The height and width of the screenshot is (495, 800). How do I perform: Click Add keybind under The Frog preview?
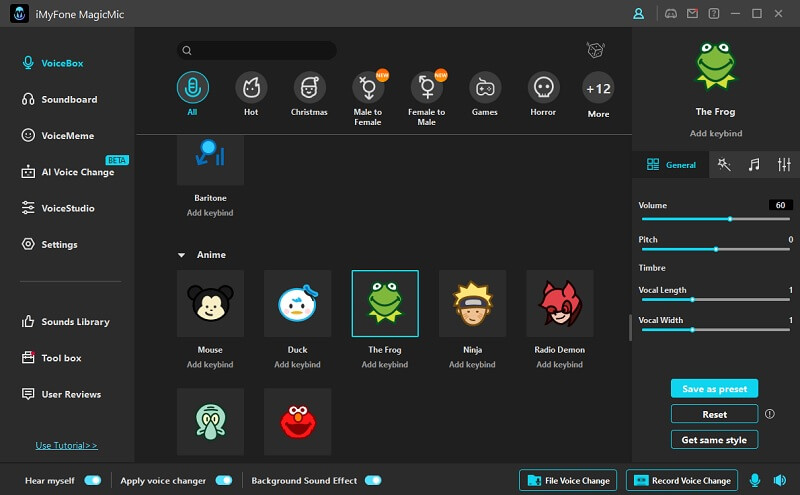click(x=716, y=133)
